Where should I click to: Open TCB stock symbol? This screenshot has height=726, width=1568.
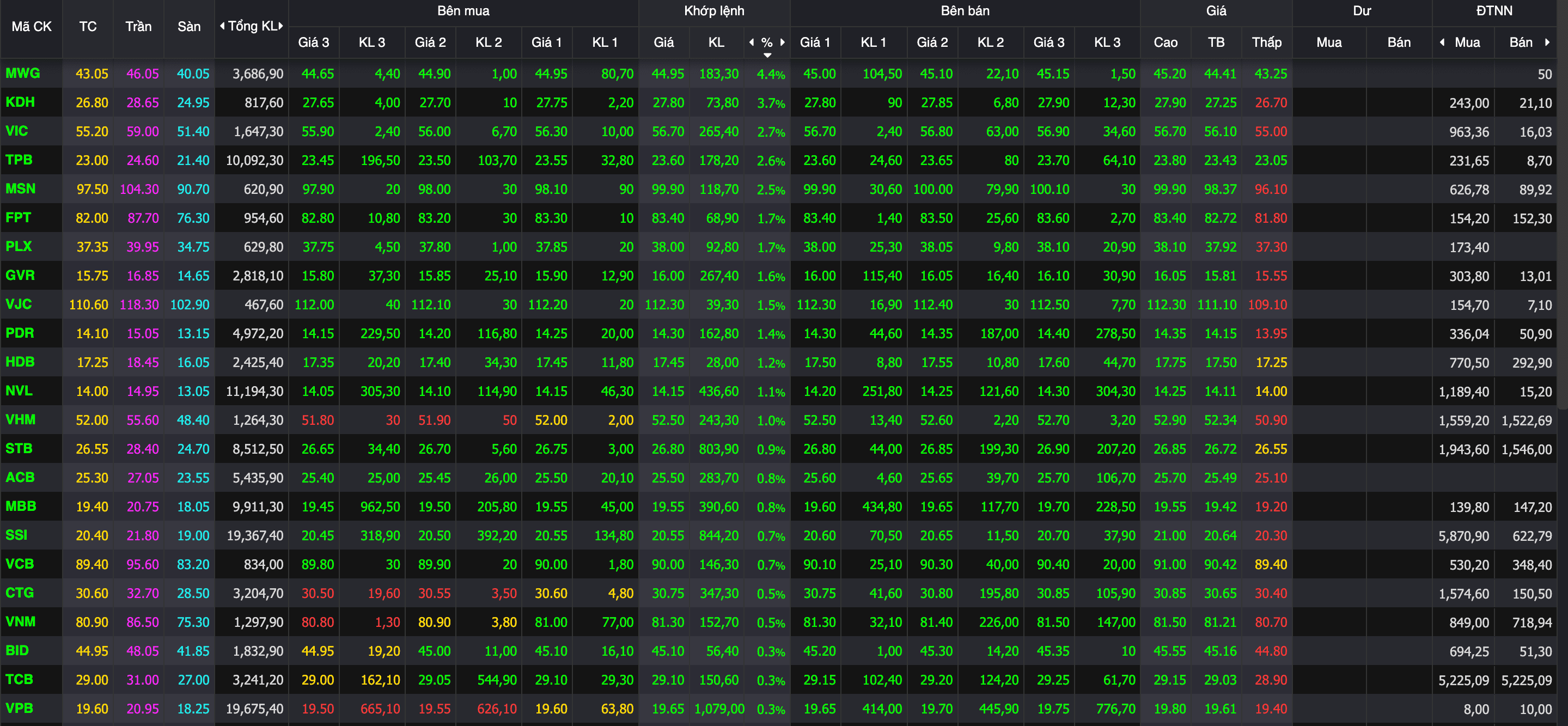click(19, 679)
